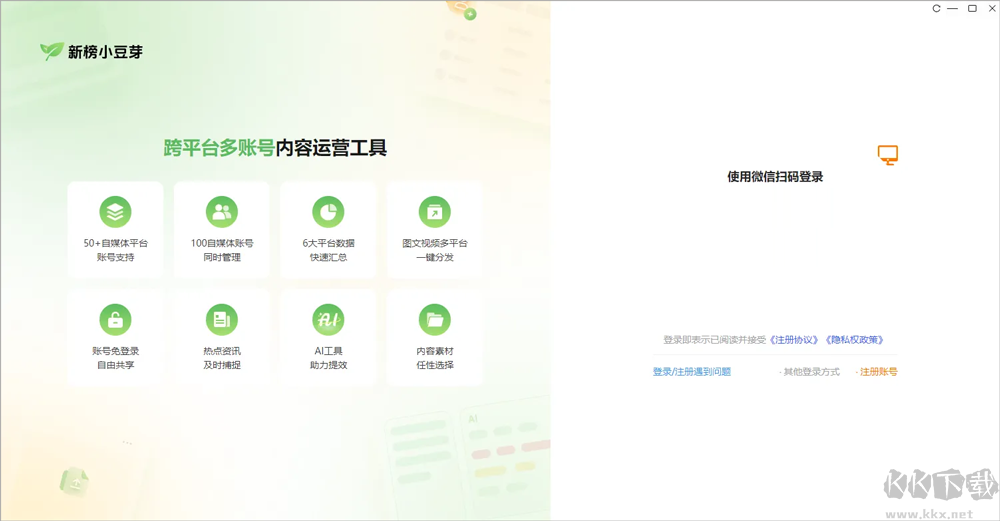Click the 注册账号 link
This screenshot has height=521, width=1000.
[x=877, y=372]
